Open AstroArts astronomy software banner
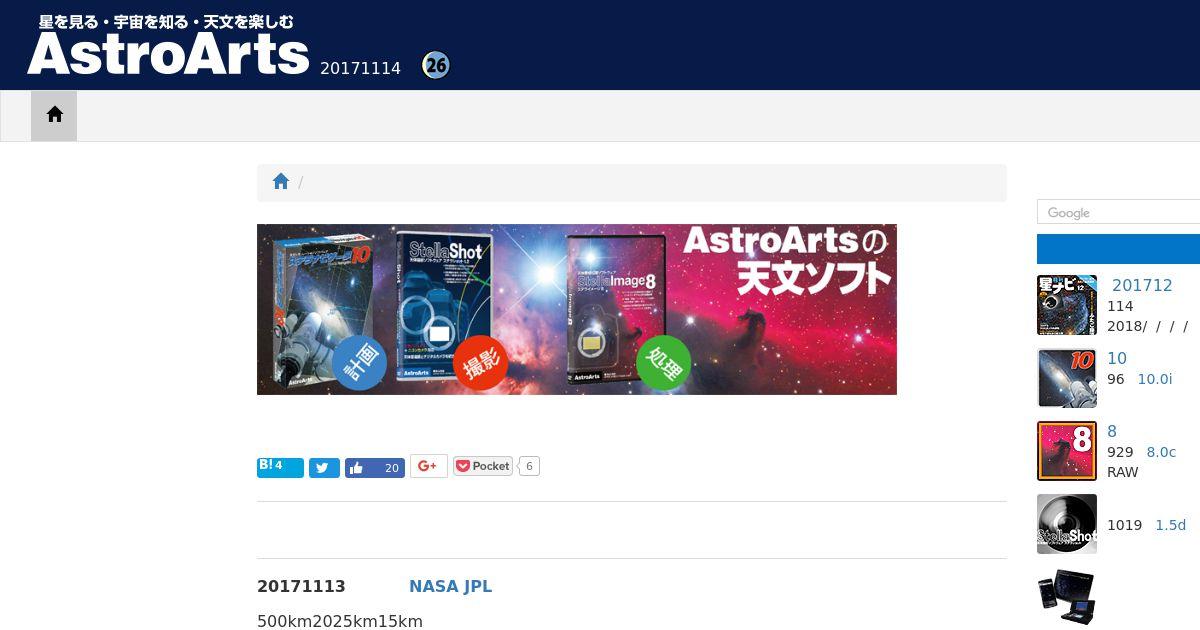Screen dimensions: 1200x630 577,309
